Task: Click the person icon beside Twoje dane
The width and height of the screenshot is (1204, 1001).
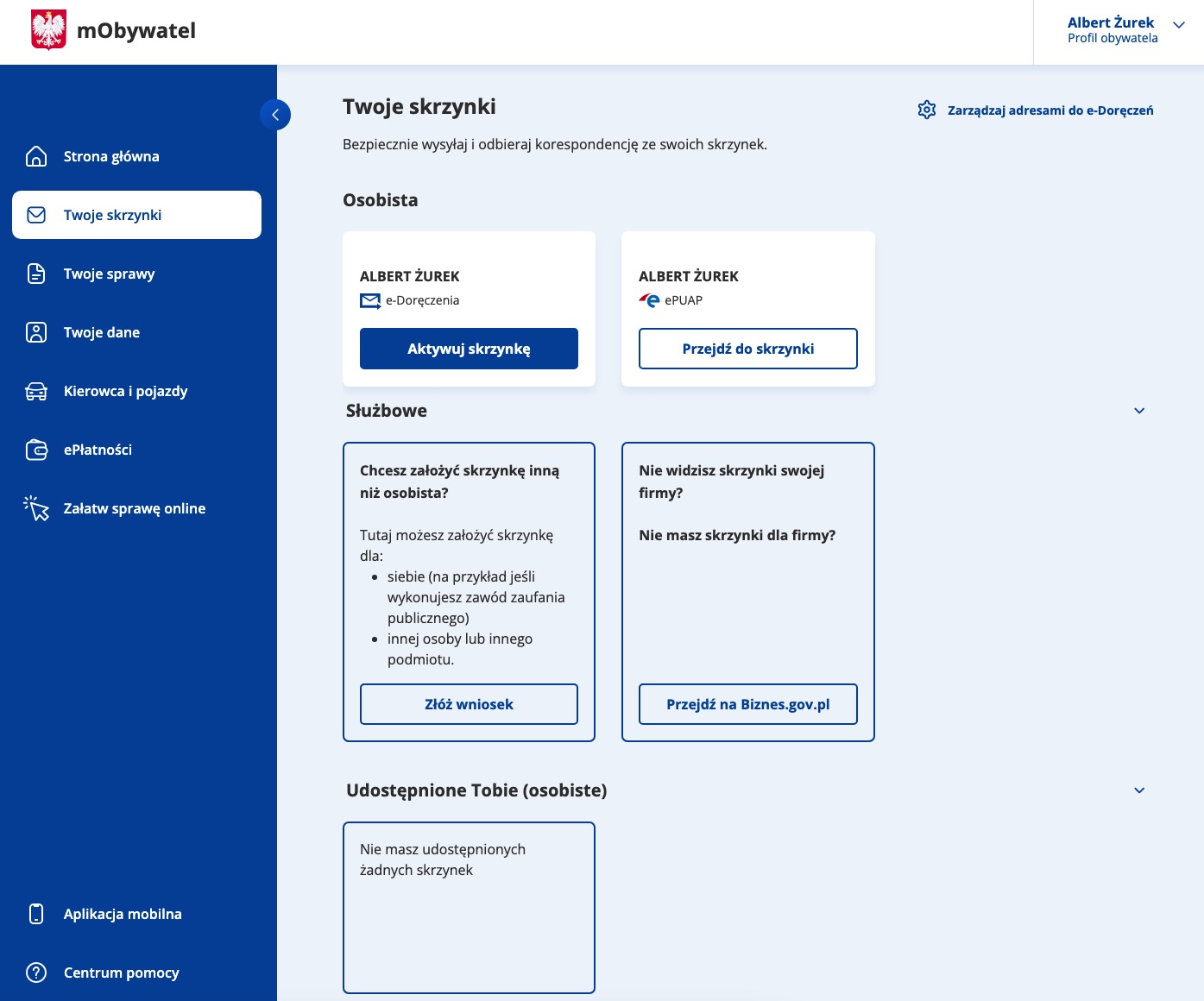Action: click(36, 332)
